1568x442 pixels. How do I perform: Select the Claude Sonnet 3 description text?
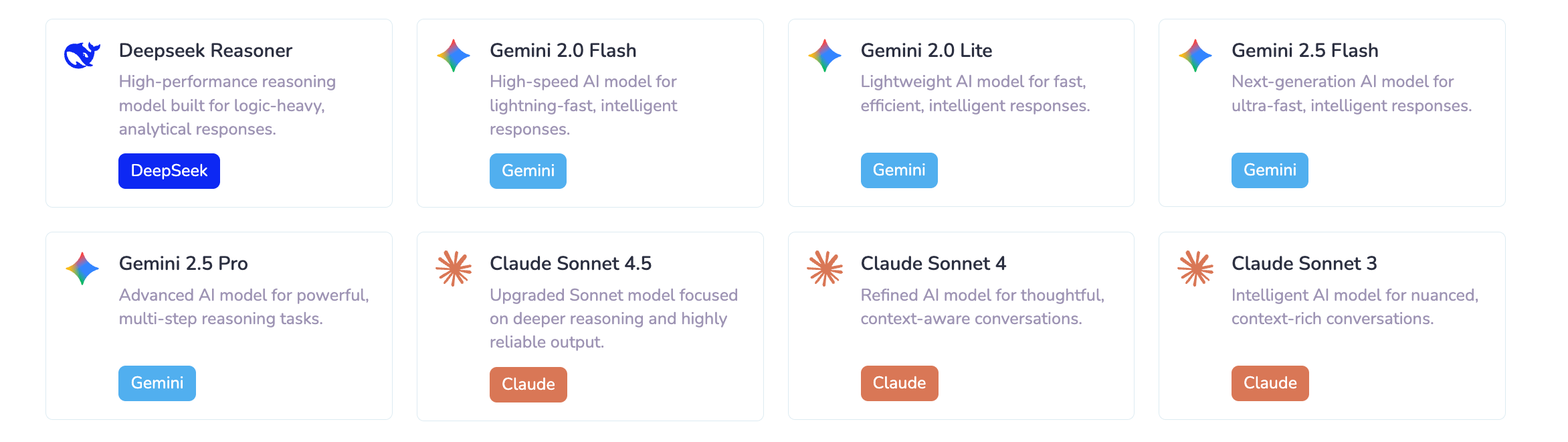pyautogui.click(x=1355, y=307)
